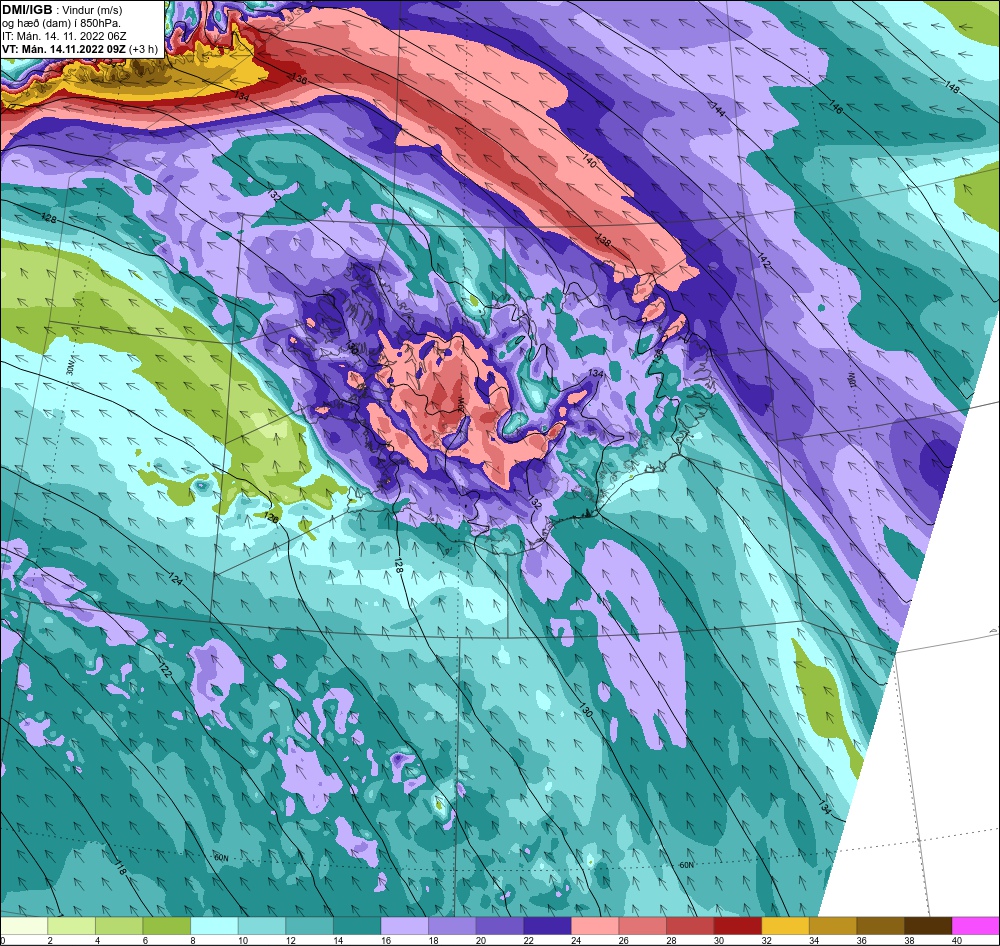
Task: Click the dark teal 14–16 legend swatch
Action: 357,926
